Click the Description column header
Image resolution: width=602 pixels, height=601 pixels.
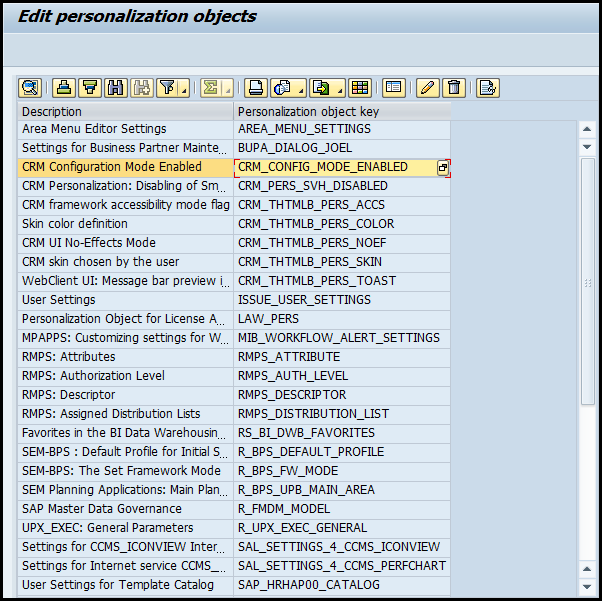click(126, 111)
